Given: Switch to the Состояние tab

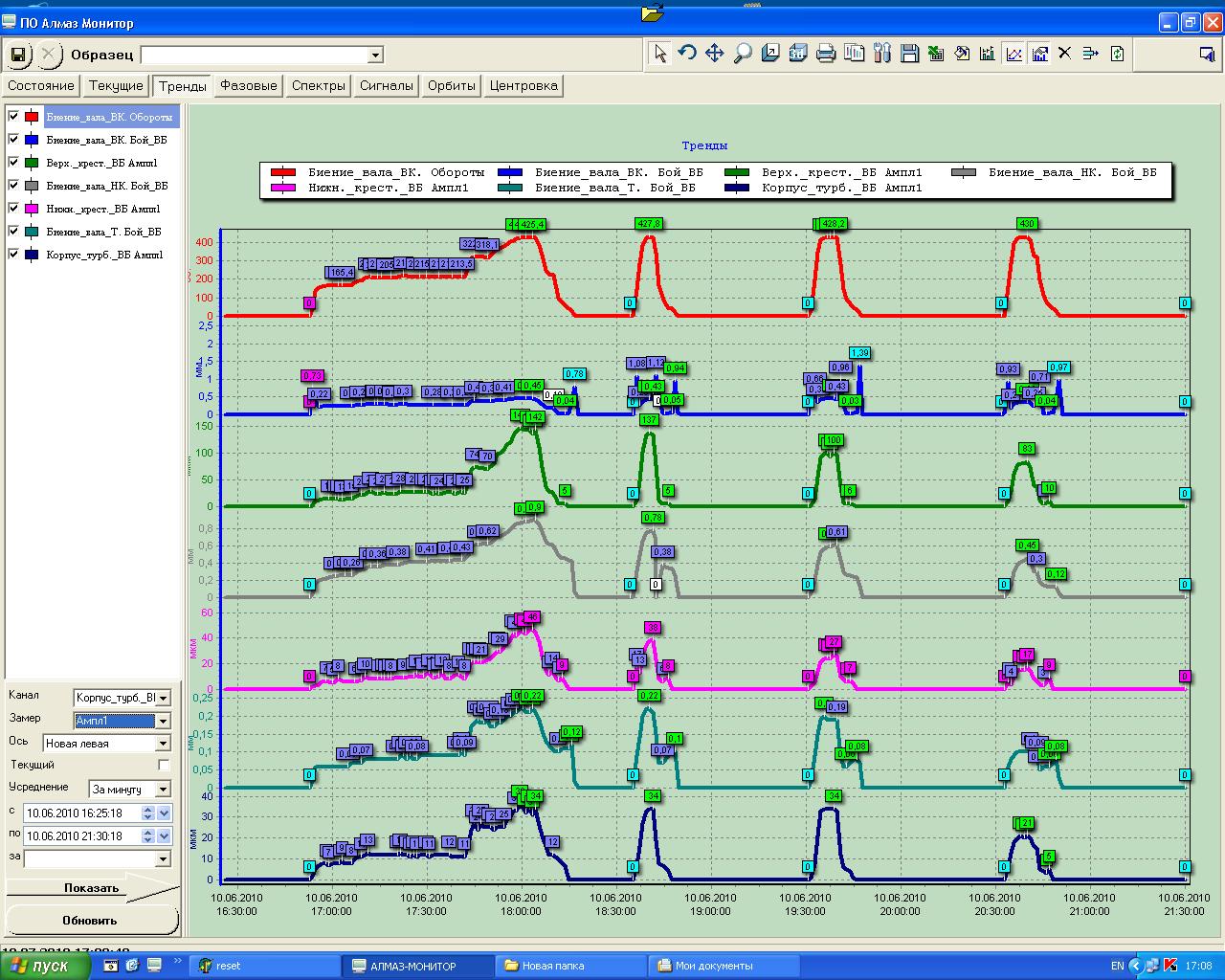Looking at the screenshot, I should point(41,85).
